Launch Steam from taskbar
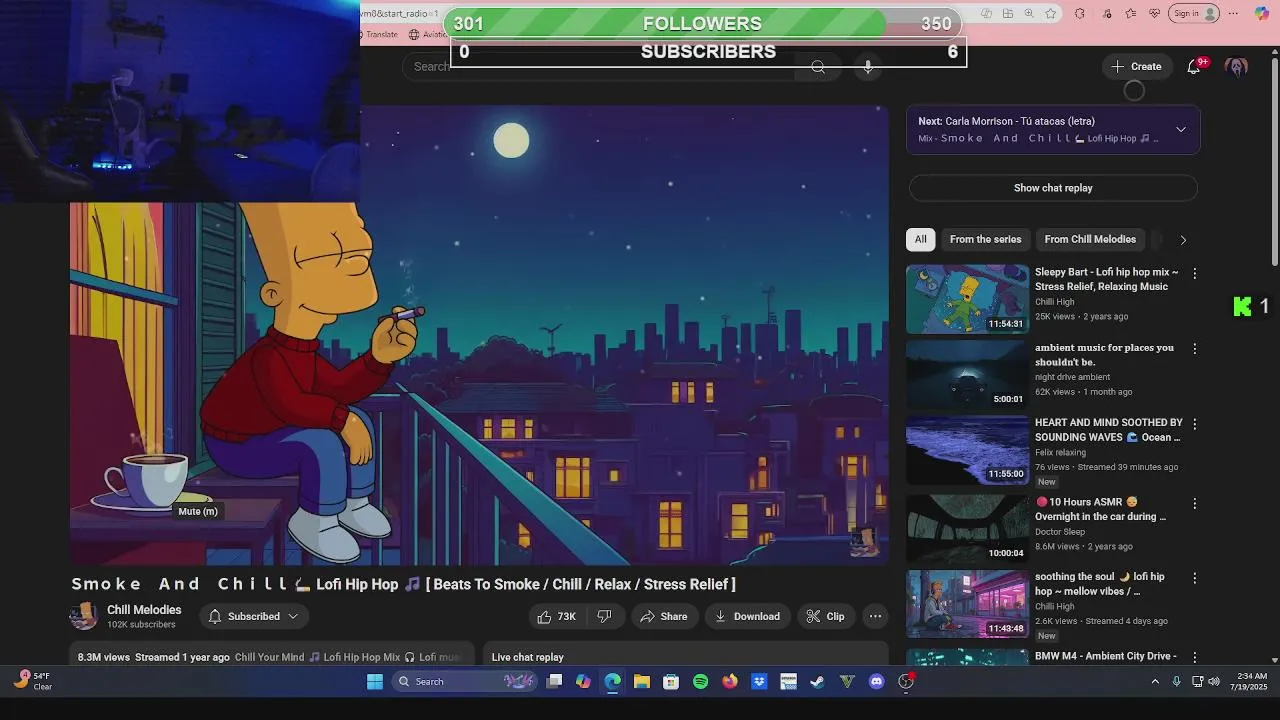This screenshot has width=1280, height=720. point(818,682)
